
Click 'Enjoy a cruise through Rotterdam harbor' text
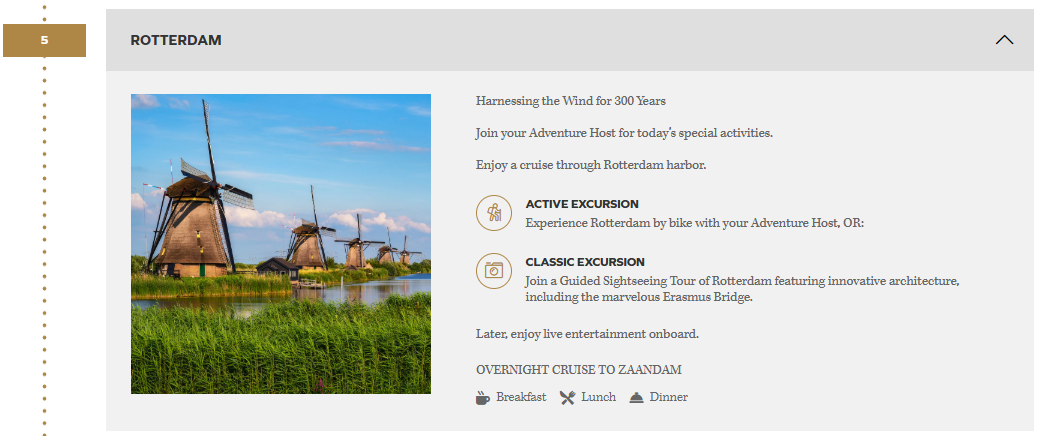(x=591, y=165)
